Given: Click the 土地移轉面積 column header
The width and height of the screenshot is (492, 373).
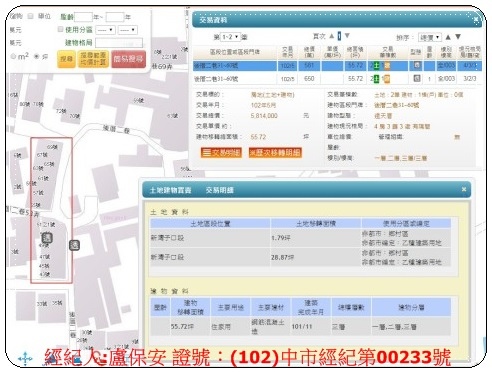Looking at the screenshot, I should point(316,223).
